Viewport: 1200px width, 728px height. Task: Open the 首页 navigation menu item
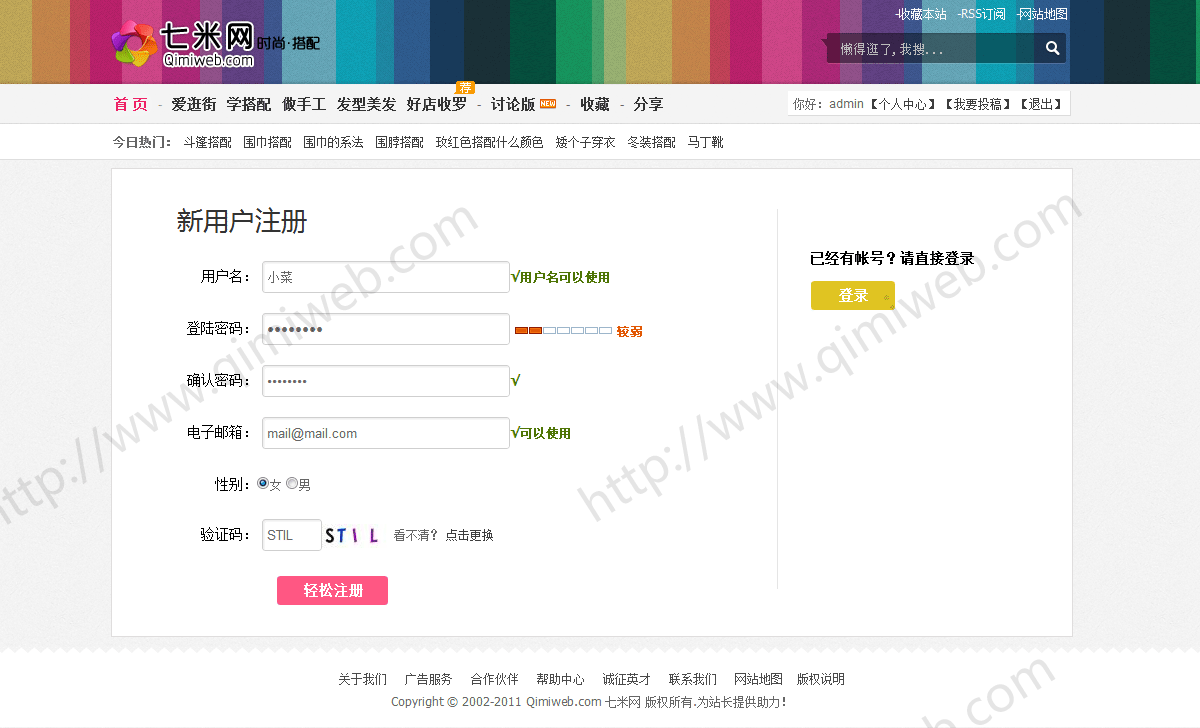coord(131,104)
